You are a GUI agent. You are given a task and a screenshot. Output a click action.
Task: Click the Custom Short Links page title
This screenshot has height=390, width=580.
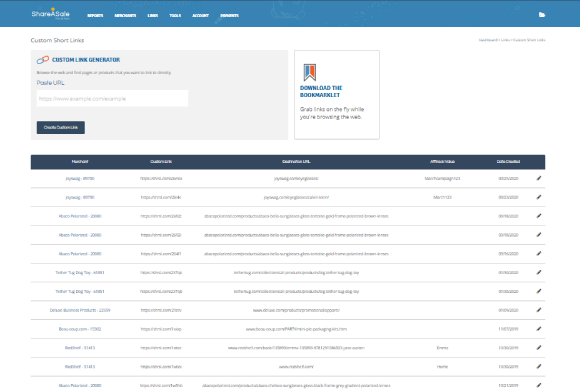click(57, 40)
